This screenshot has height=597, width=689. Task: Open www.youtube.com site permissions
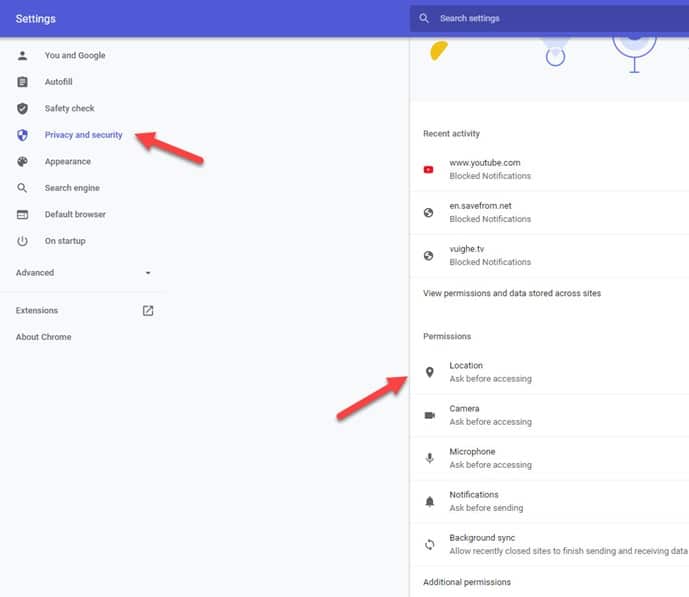(549, 170)
